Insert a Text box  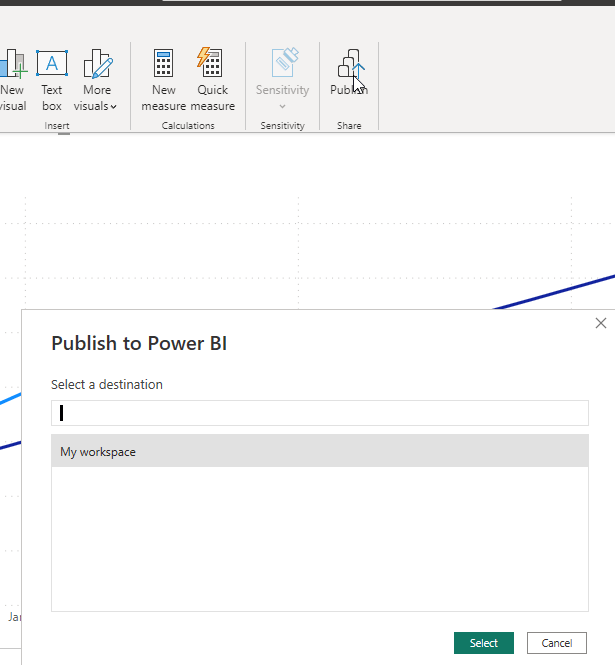coord(52,80)
